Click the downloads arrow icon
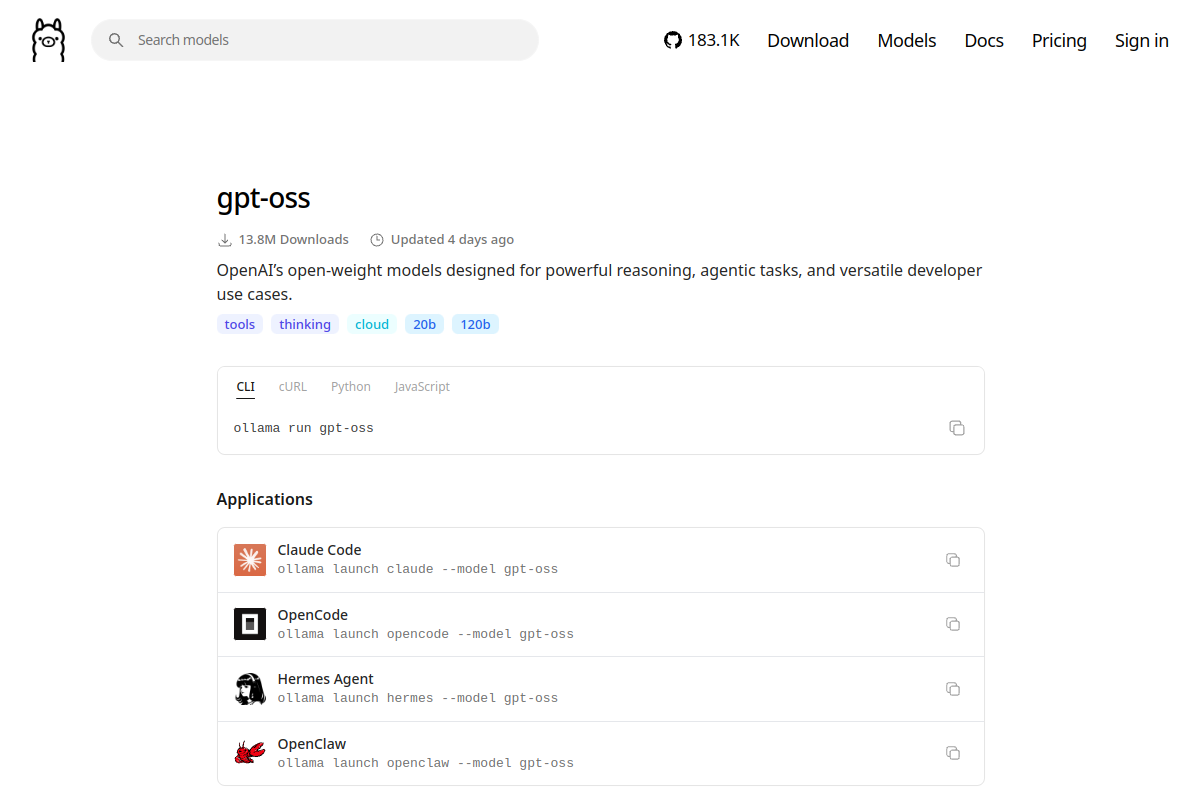Image resolution: width=1200 pixels, height=800 pixels. coord(225,240)
